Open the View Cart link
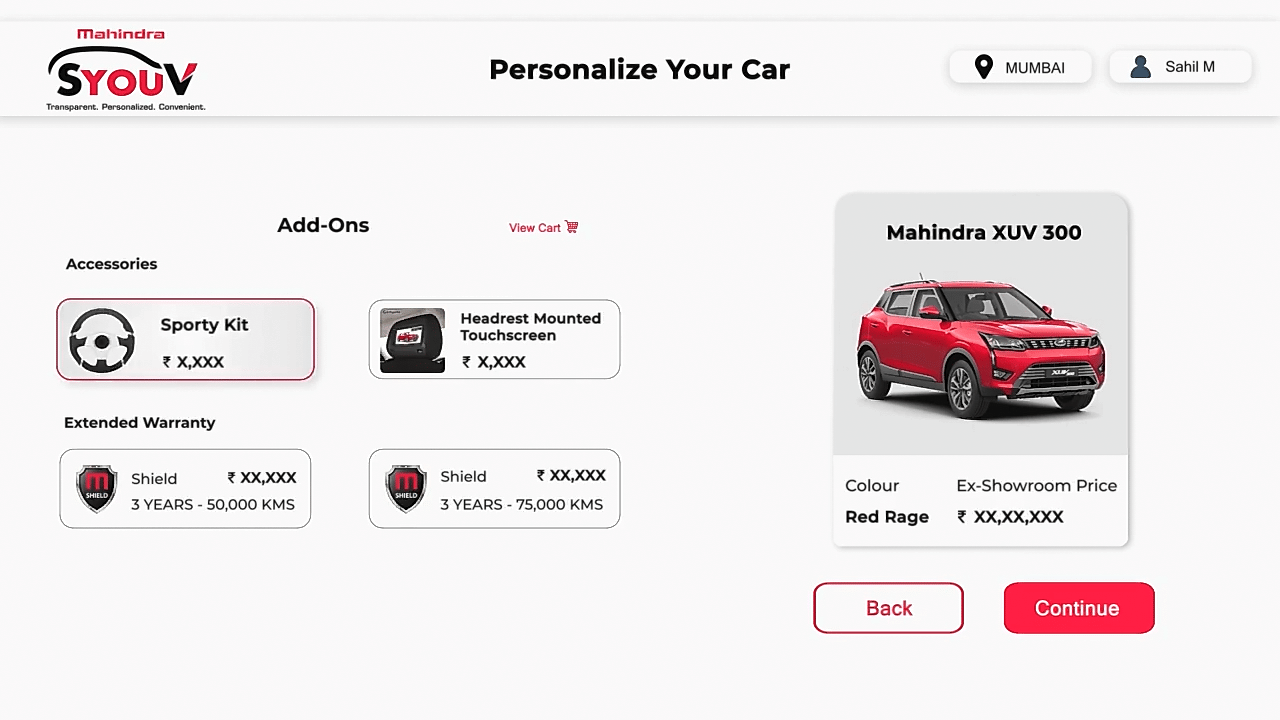The height and width of the screenshot is (720, 1280). pyautogui.click(x=535, y=228)
